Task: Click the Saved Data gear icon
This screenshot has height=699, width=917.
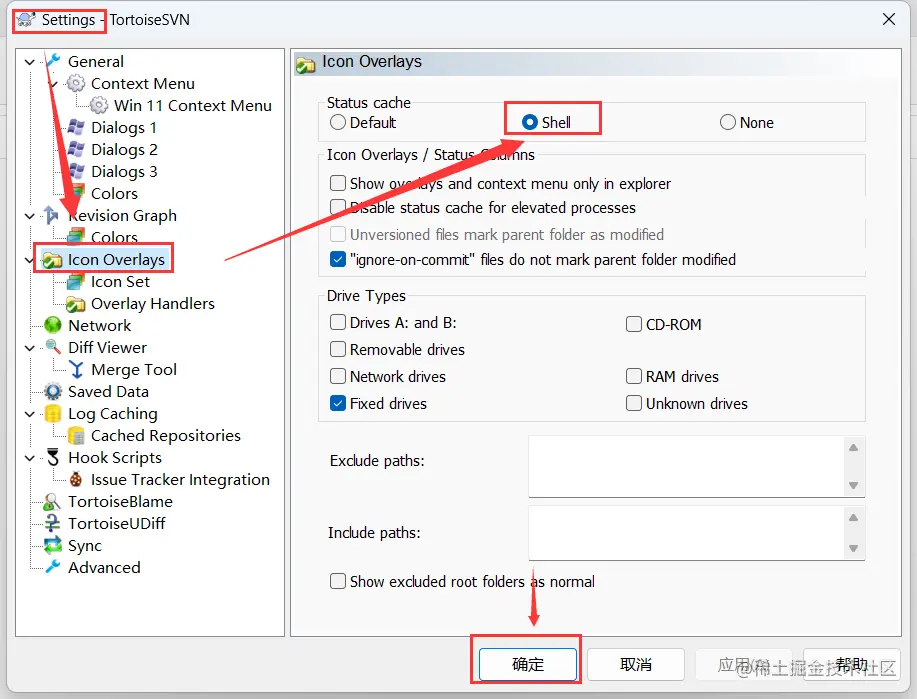Action: pos(53,391)
